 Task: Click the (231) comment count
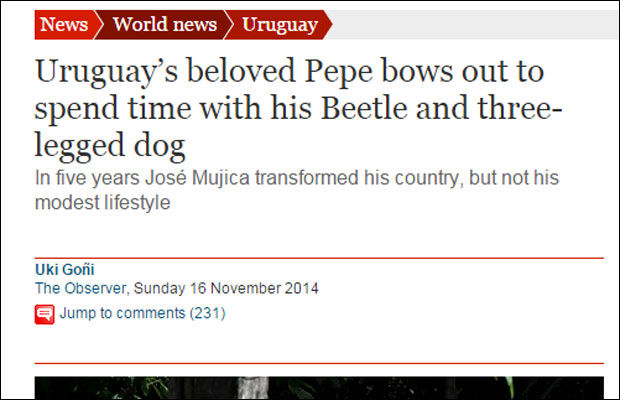click(x=208, y=314)
